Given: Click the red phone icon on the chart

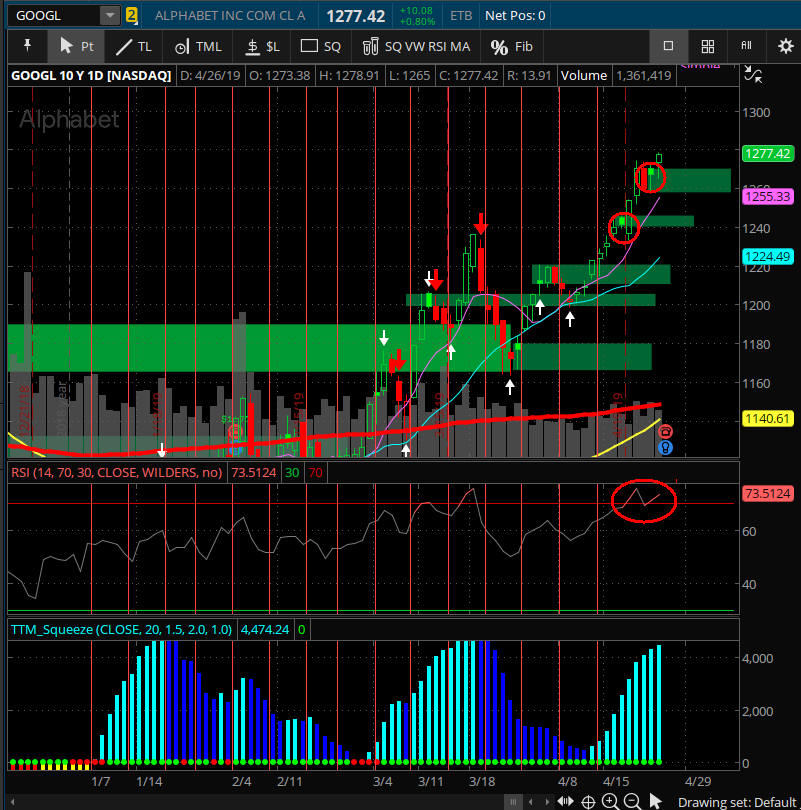Looking at the screenshot, I should point(666,431).
